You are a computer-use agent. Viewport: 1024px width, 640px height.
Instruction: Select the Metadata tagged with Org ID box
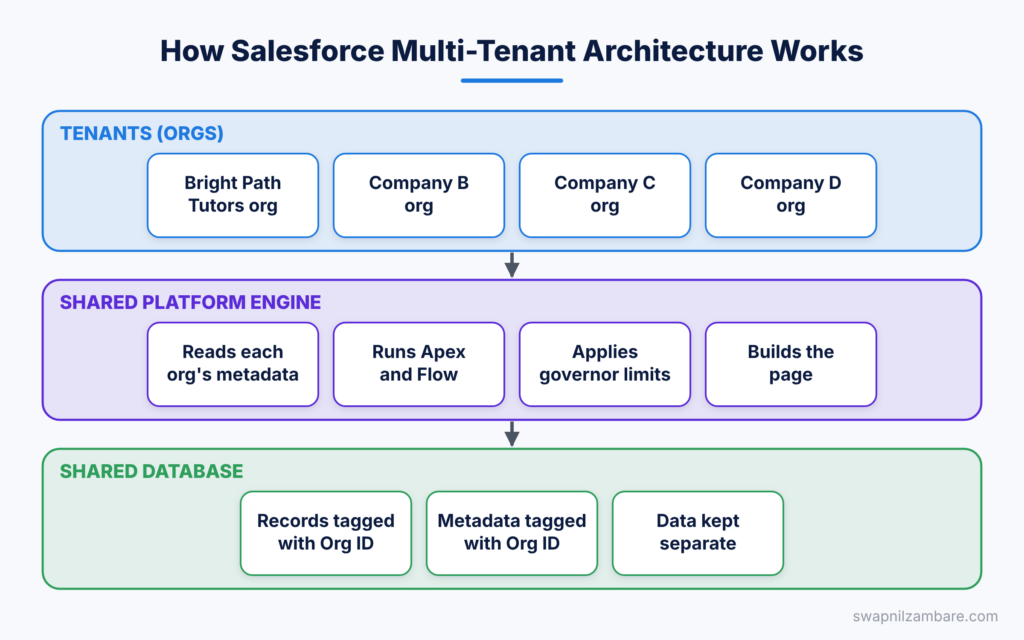(512, 533)
